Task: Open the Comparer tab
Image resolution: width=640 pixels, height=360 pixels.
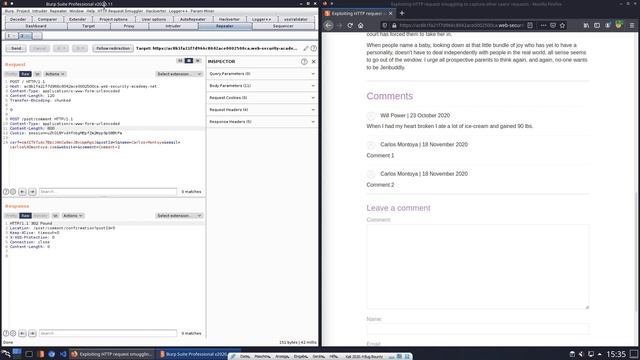Action: [47, 19]
